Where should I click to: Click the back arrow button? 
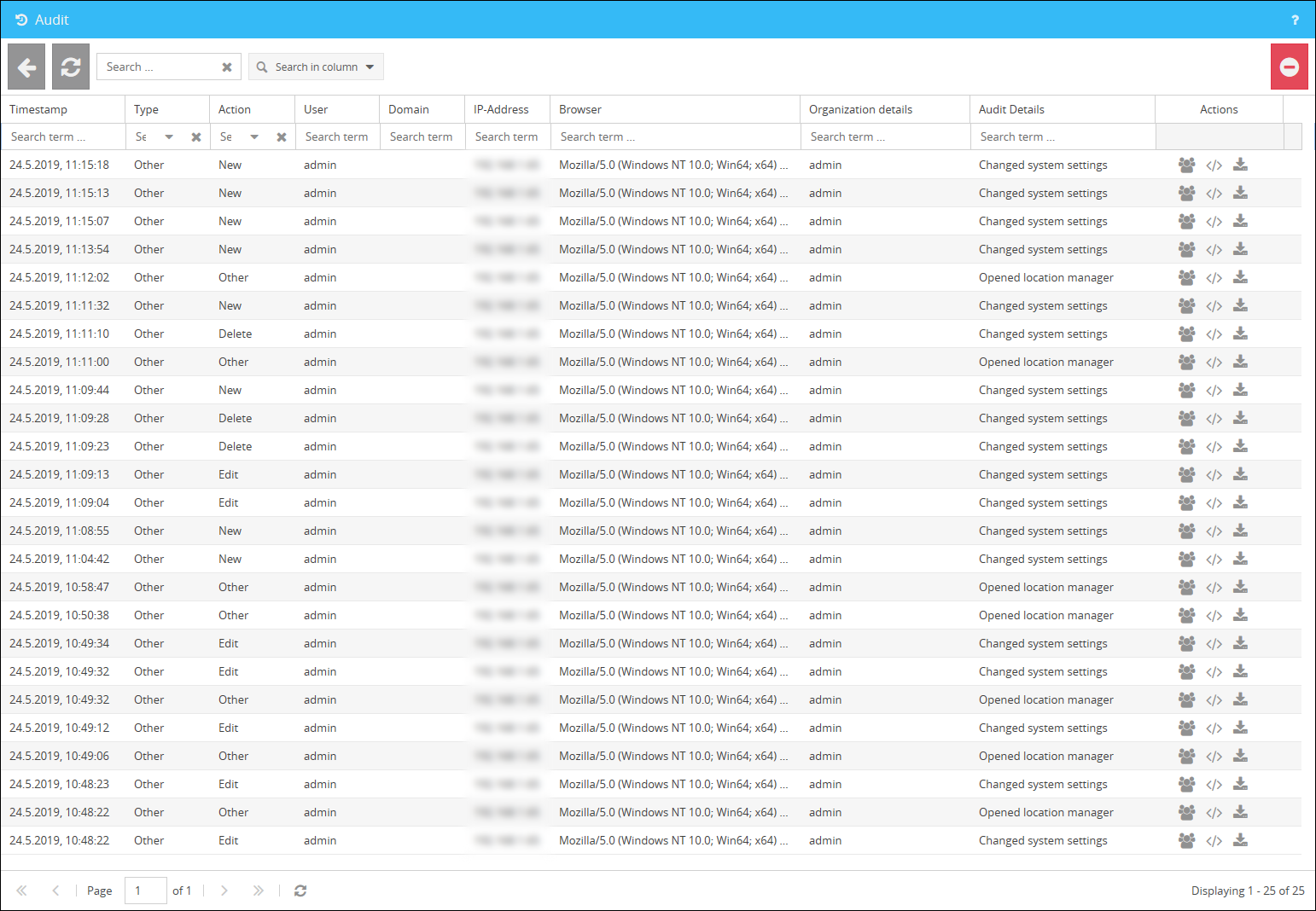tap(26, 67)
